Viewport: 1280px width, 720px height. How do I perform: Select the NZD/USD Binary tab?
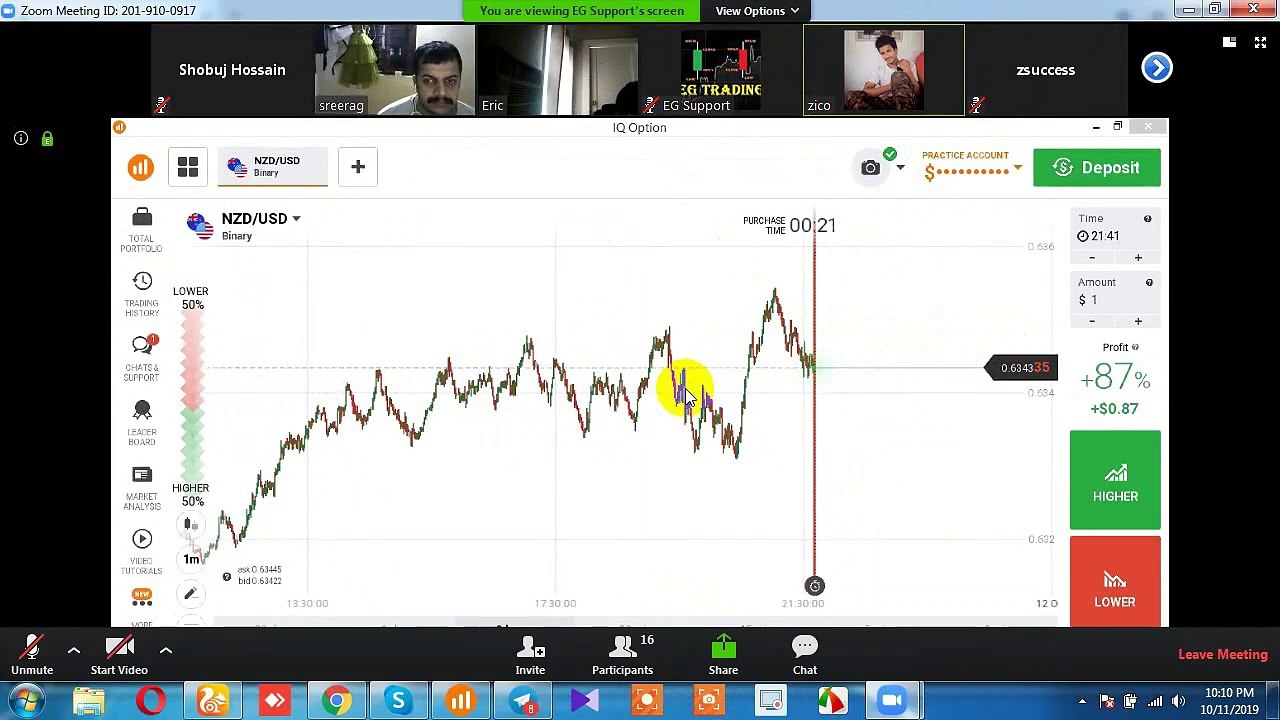[x=272, y=167]
